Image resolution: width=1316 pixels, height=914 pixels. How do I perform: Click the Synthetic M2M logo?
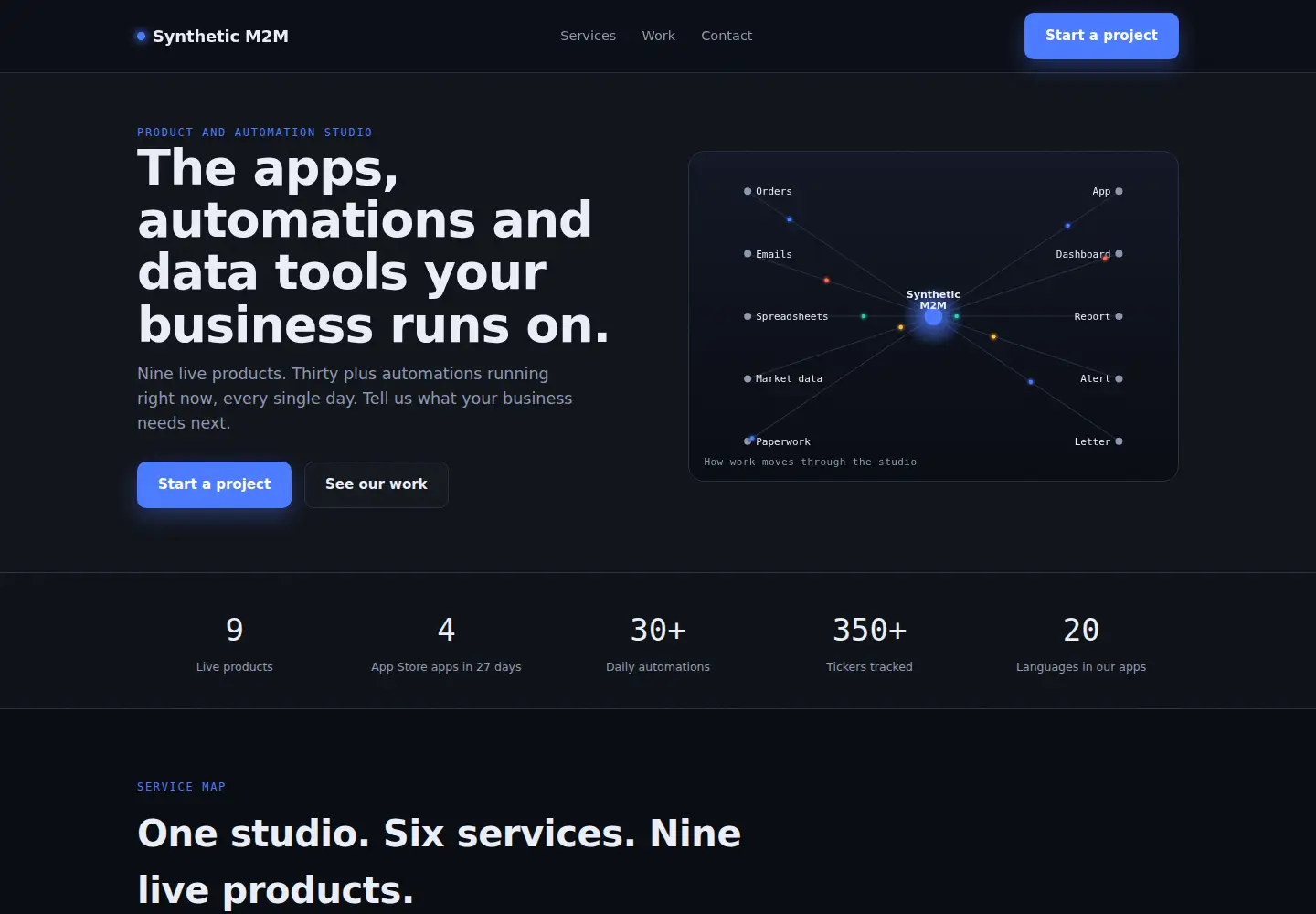[x=213, y=36]
